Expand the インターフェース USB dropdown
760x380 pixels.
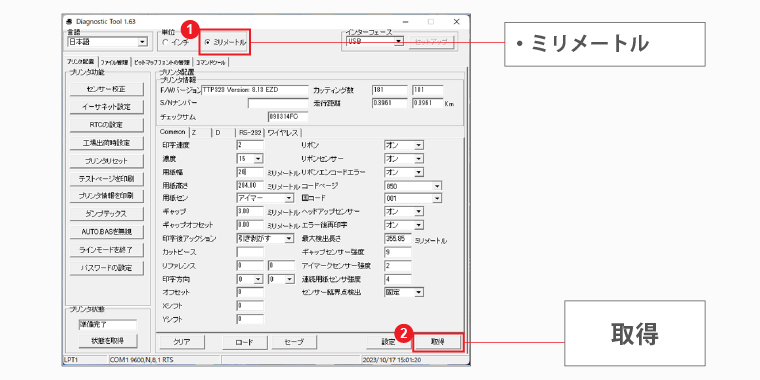(x=399, y=42)
